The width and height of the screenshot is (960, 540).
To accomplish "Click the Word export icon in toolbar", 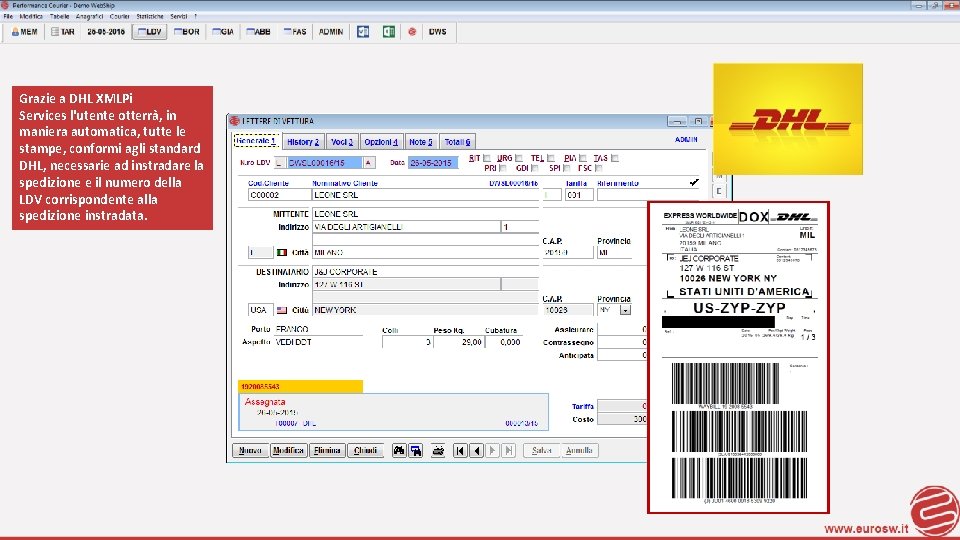I will click(363, 32).
